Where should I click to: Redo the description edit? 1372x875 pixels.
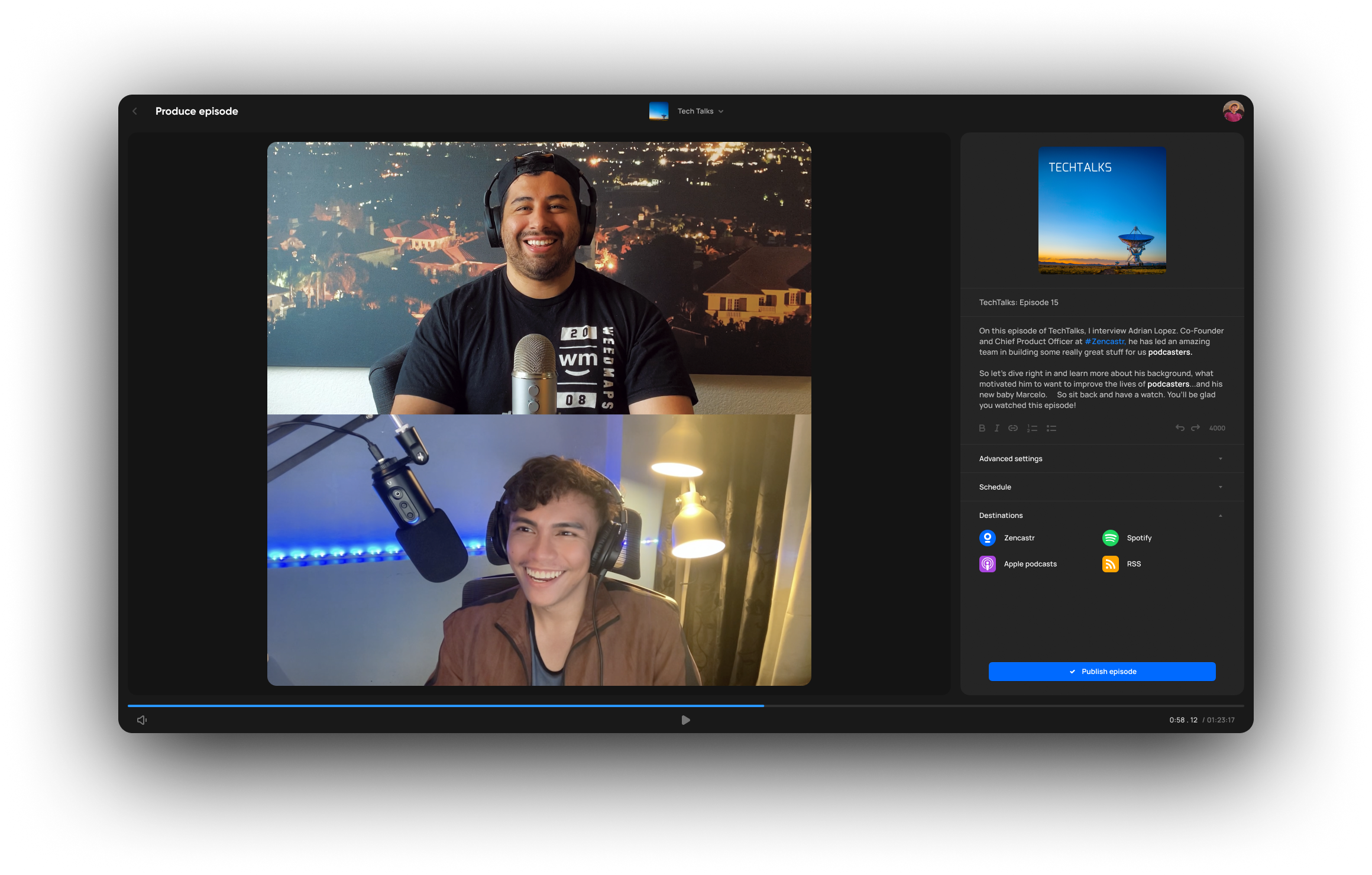click(1195, 428)
